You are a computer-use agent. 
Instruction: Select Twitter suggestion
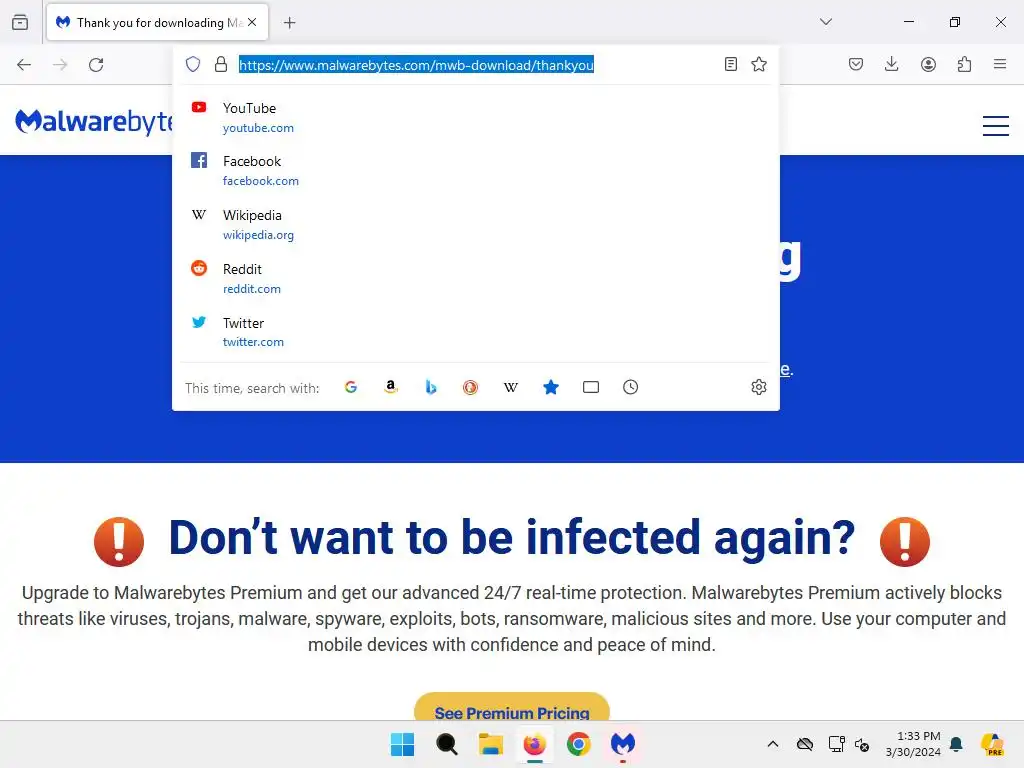[475, 332]
